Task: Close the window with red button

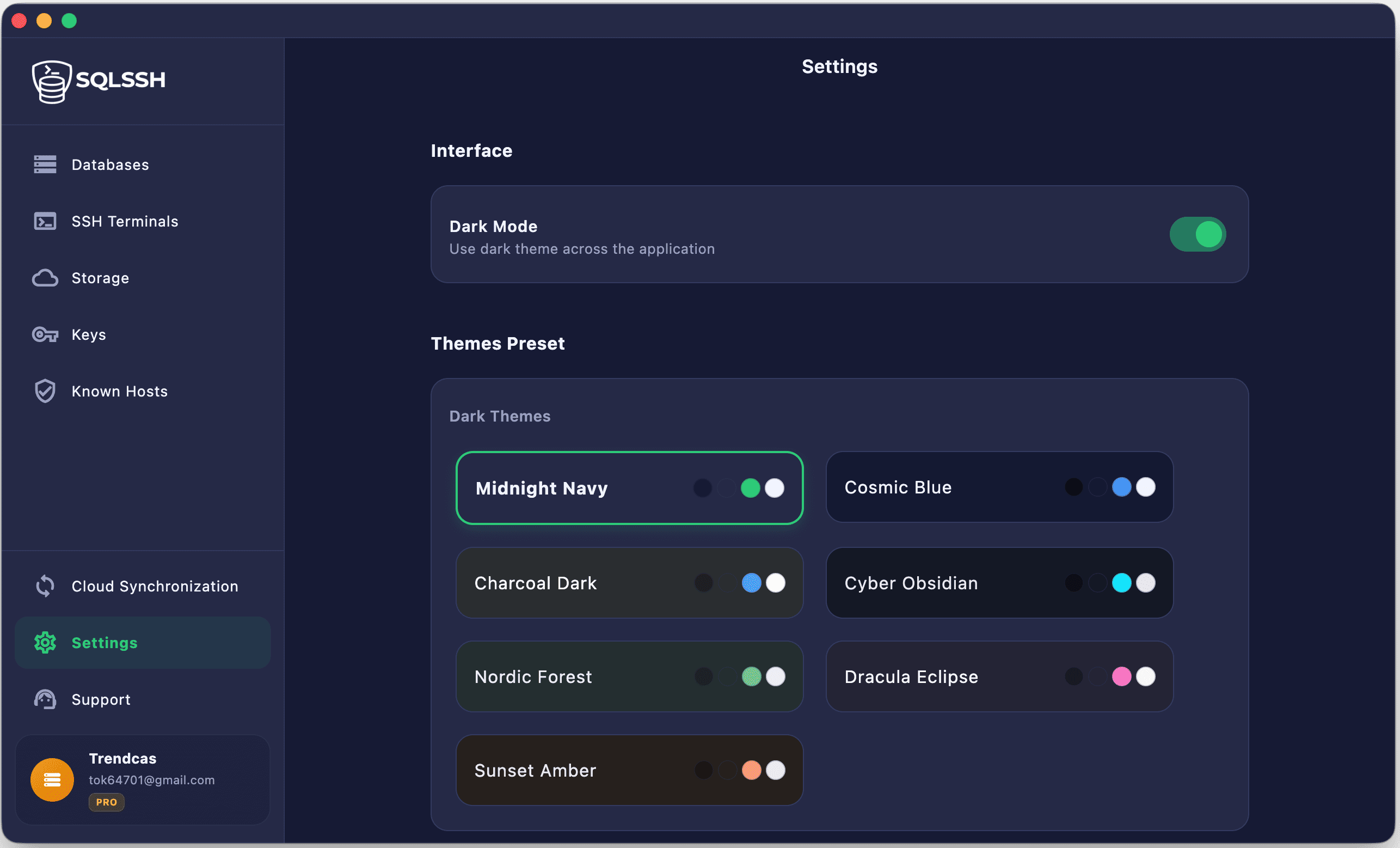Action: point(19,21)
